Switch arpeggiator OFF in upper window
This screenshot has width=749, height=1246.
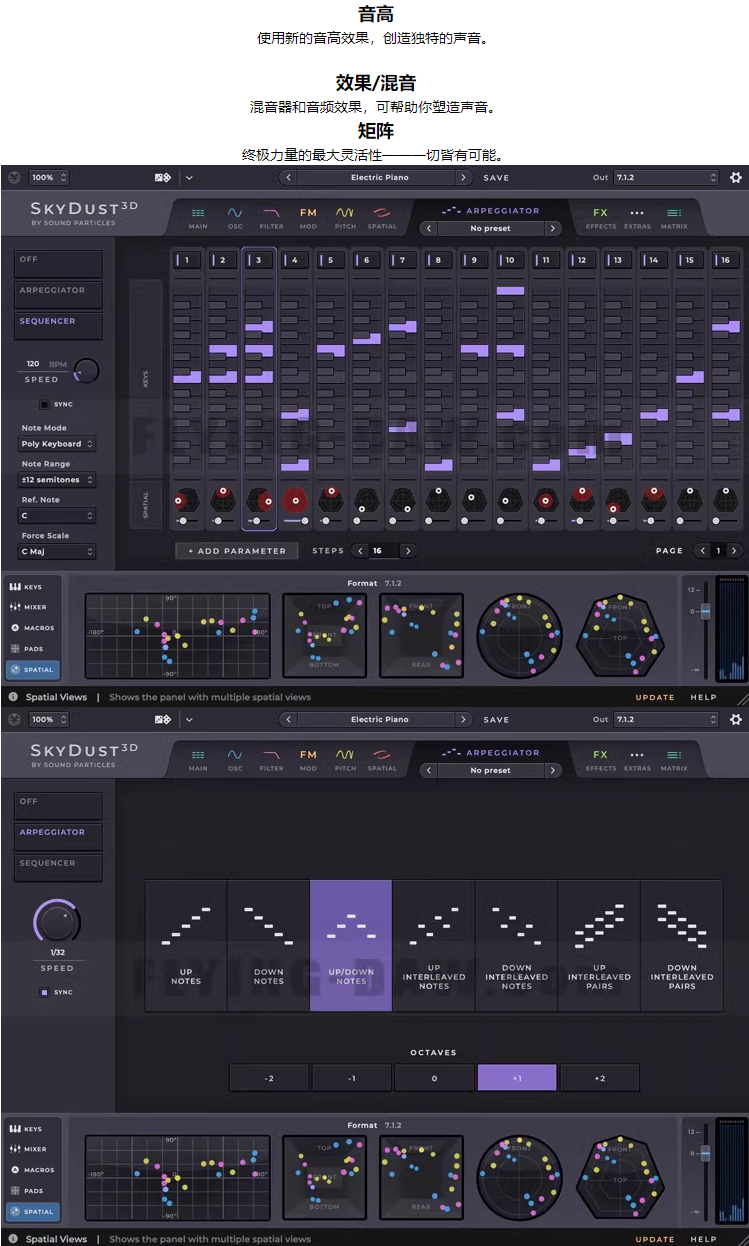click(x=58, y=264)
